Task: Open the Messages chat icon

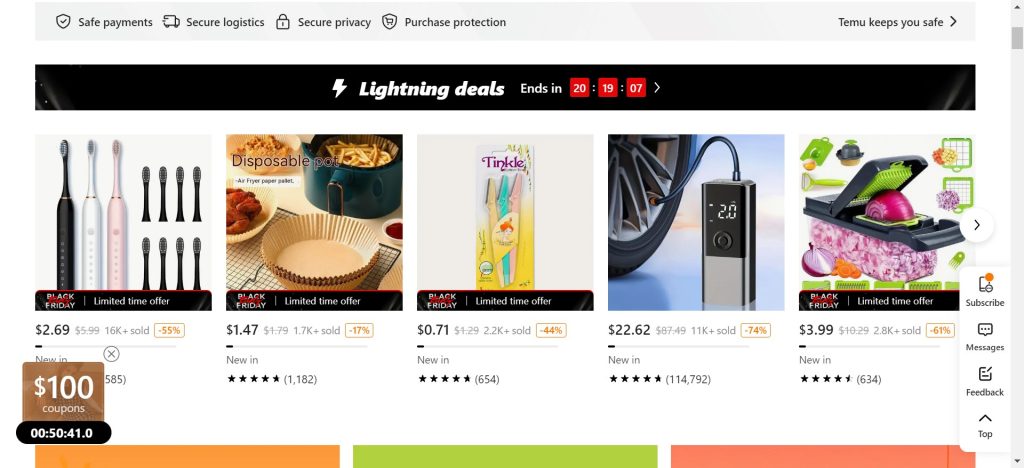Action: (985, 330)
